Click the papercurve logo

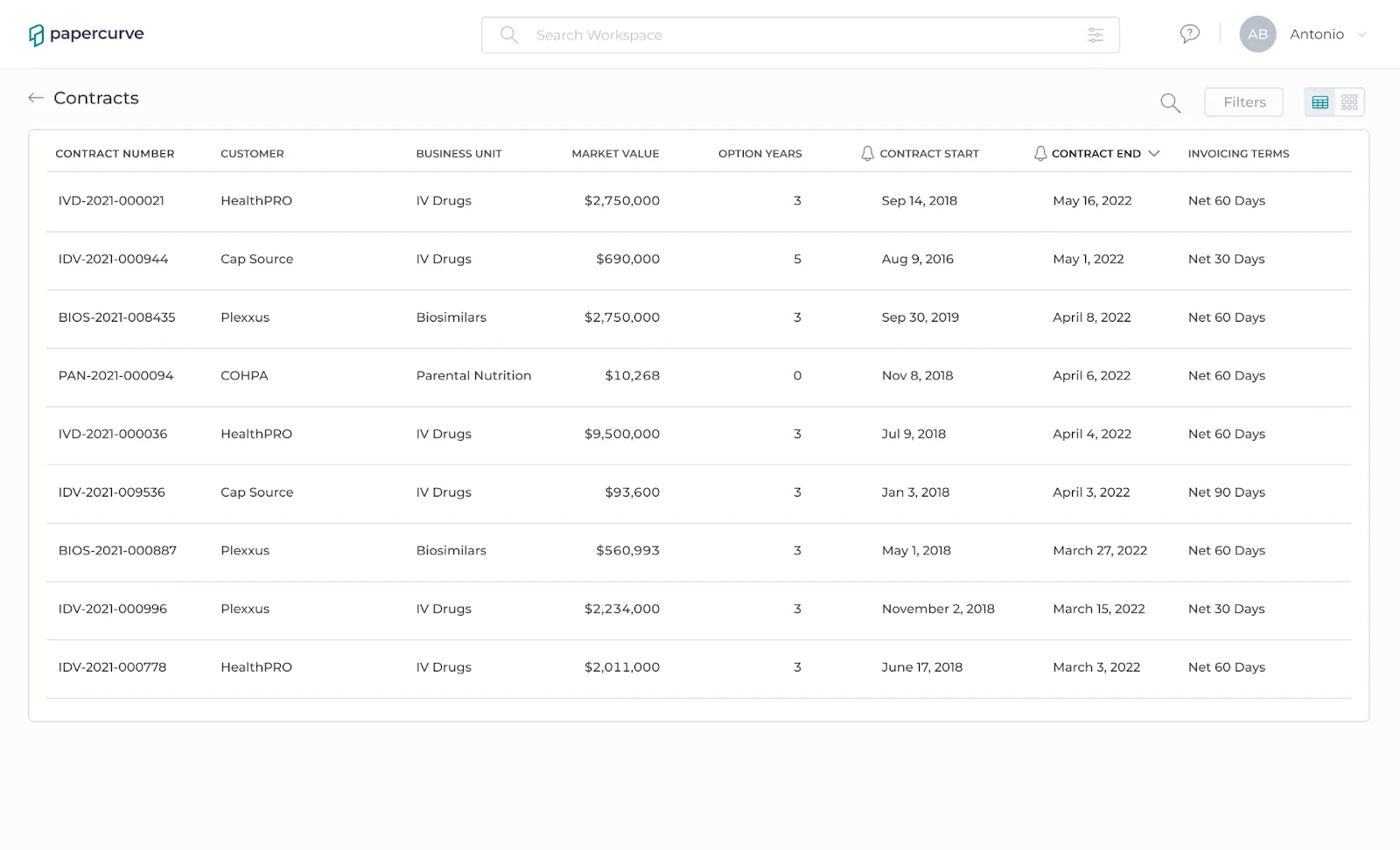pos(86,34)
